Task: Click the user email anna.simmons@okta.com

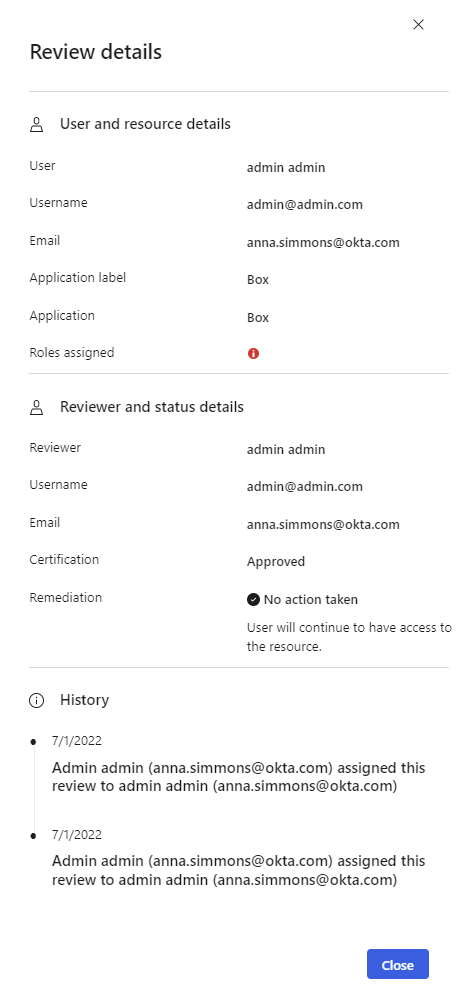Action: pyautogui.click(x=323, y=243)
